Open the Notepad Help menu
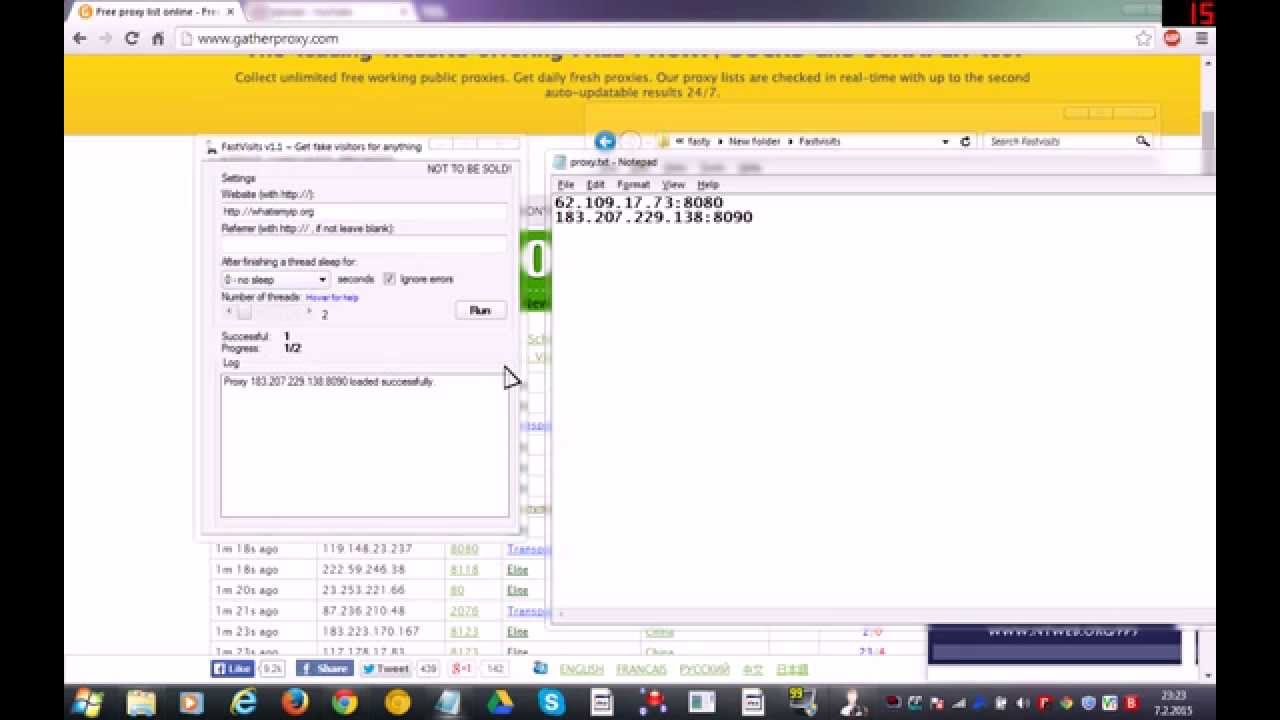Viewport: 1280px width, 720px height. [708, 185]
